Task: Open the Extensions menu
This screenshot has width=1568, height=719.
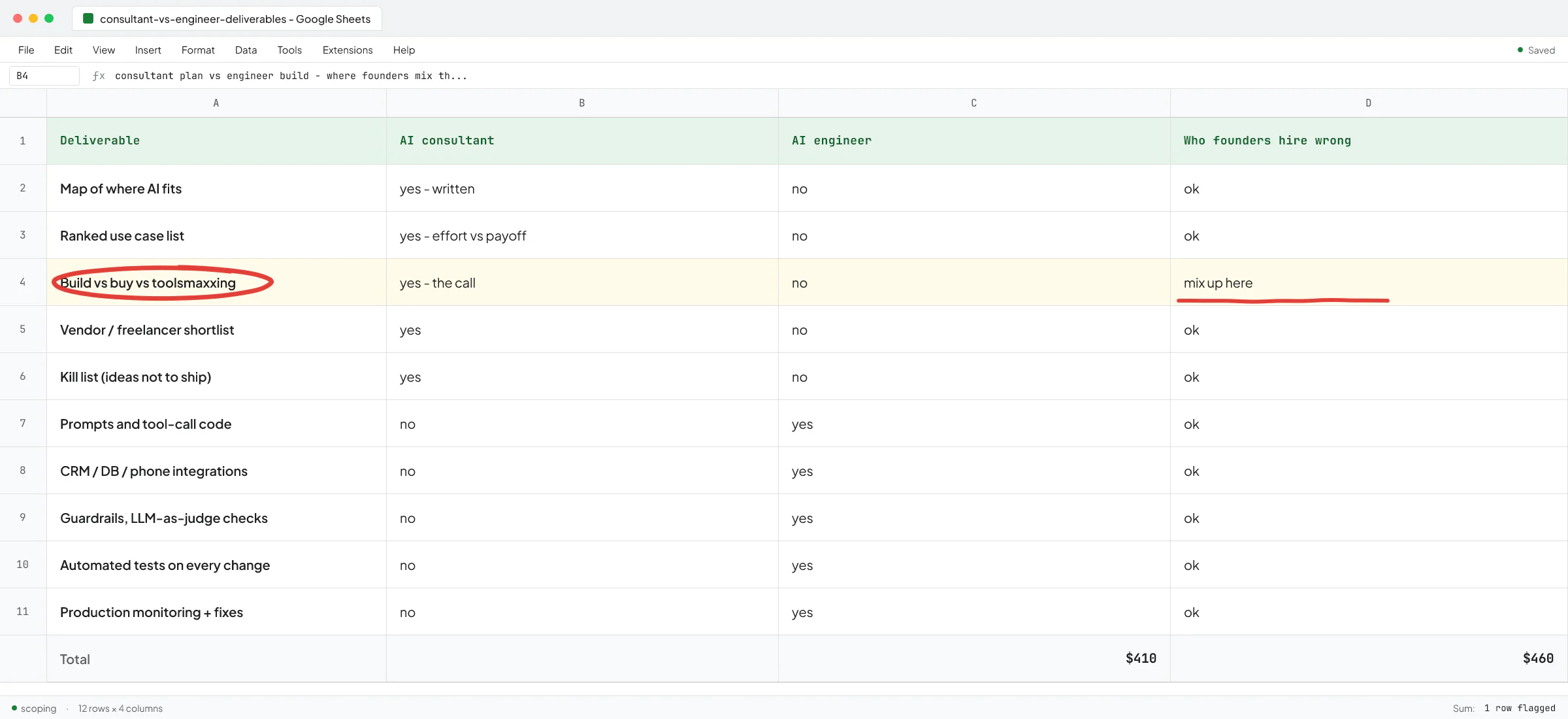Action: click(348, 50)
